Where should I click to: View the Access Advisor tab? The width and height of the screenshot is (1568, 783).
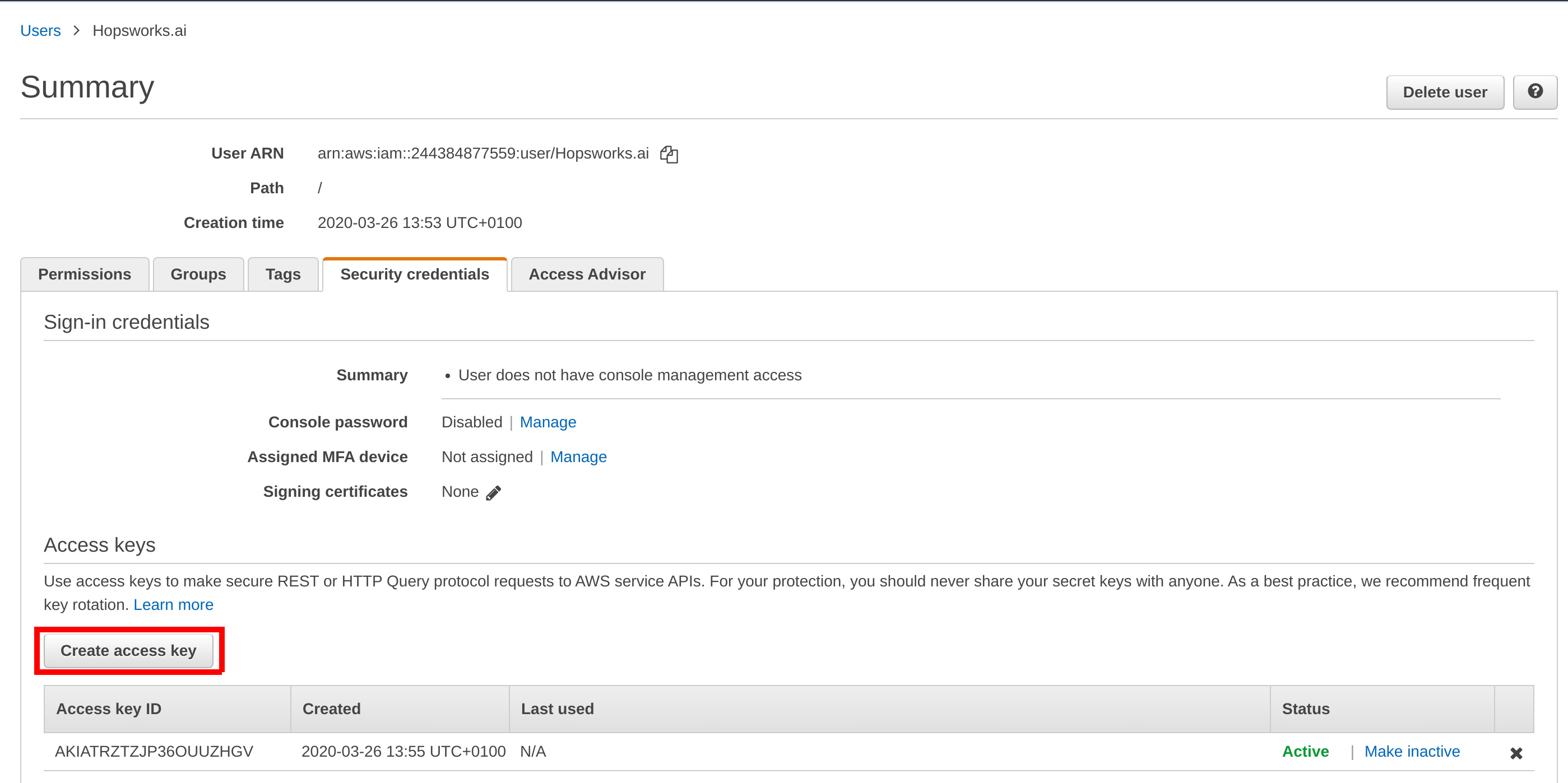(586, 274)
